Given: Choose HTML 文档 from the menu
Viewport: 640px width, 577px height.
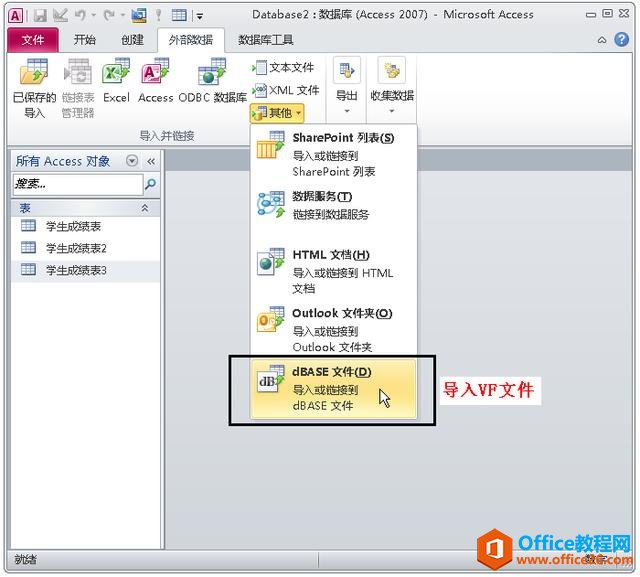Looking at the screenshot, I should click(333, 271).
